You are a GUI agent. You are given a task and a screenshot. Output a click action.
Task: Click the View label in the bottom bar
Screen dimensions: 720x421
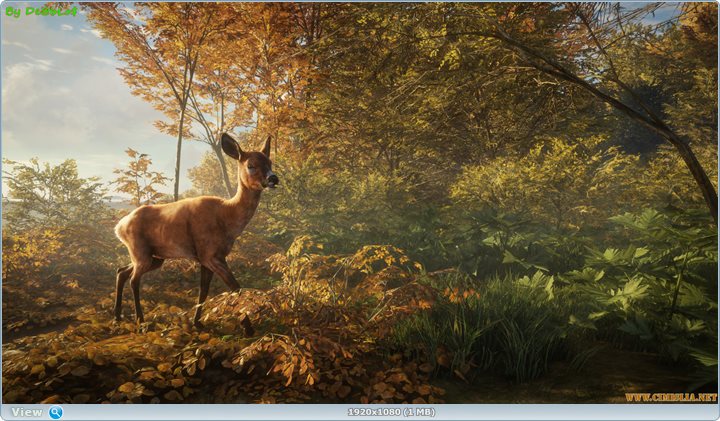pos(27,412)
